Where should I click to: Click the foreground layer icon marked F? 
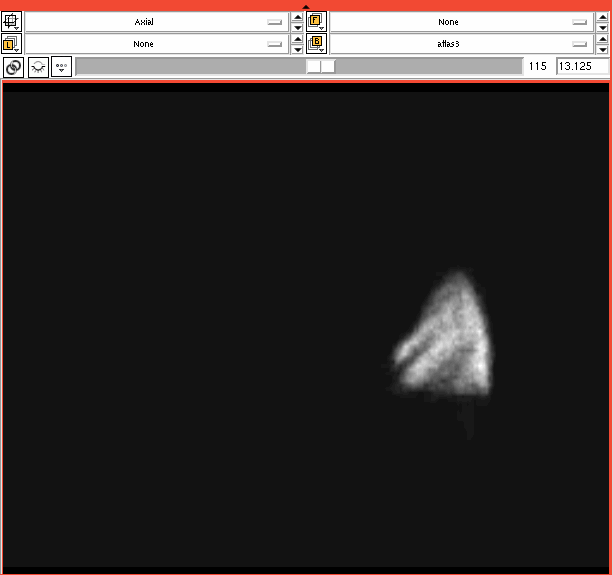[317, 21]
